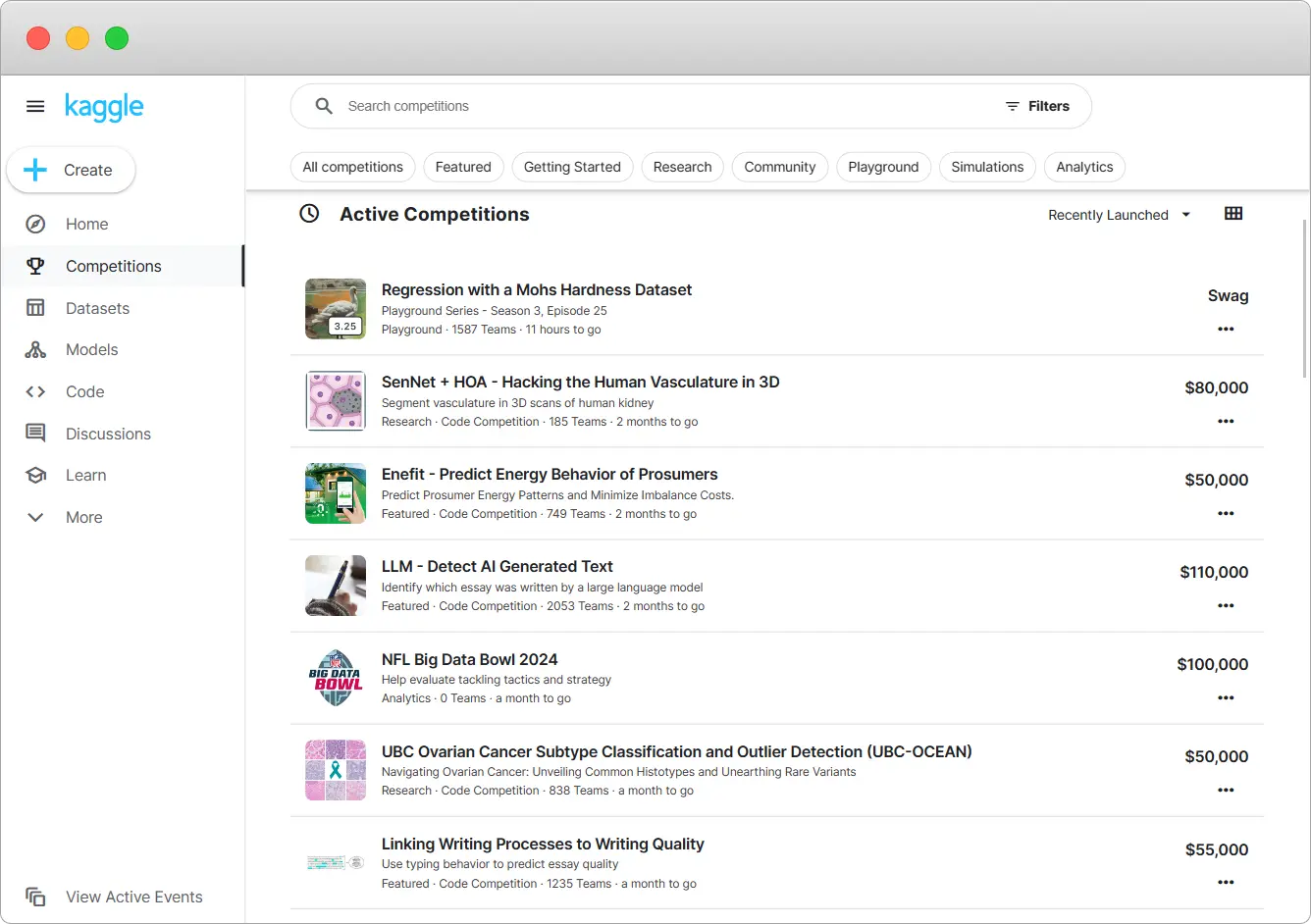1311x924 pixels.
Task: Click the Code brackets icon
Action: (35, 391)
